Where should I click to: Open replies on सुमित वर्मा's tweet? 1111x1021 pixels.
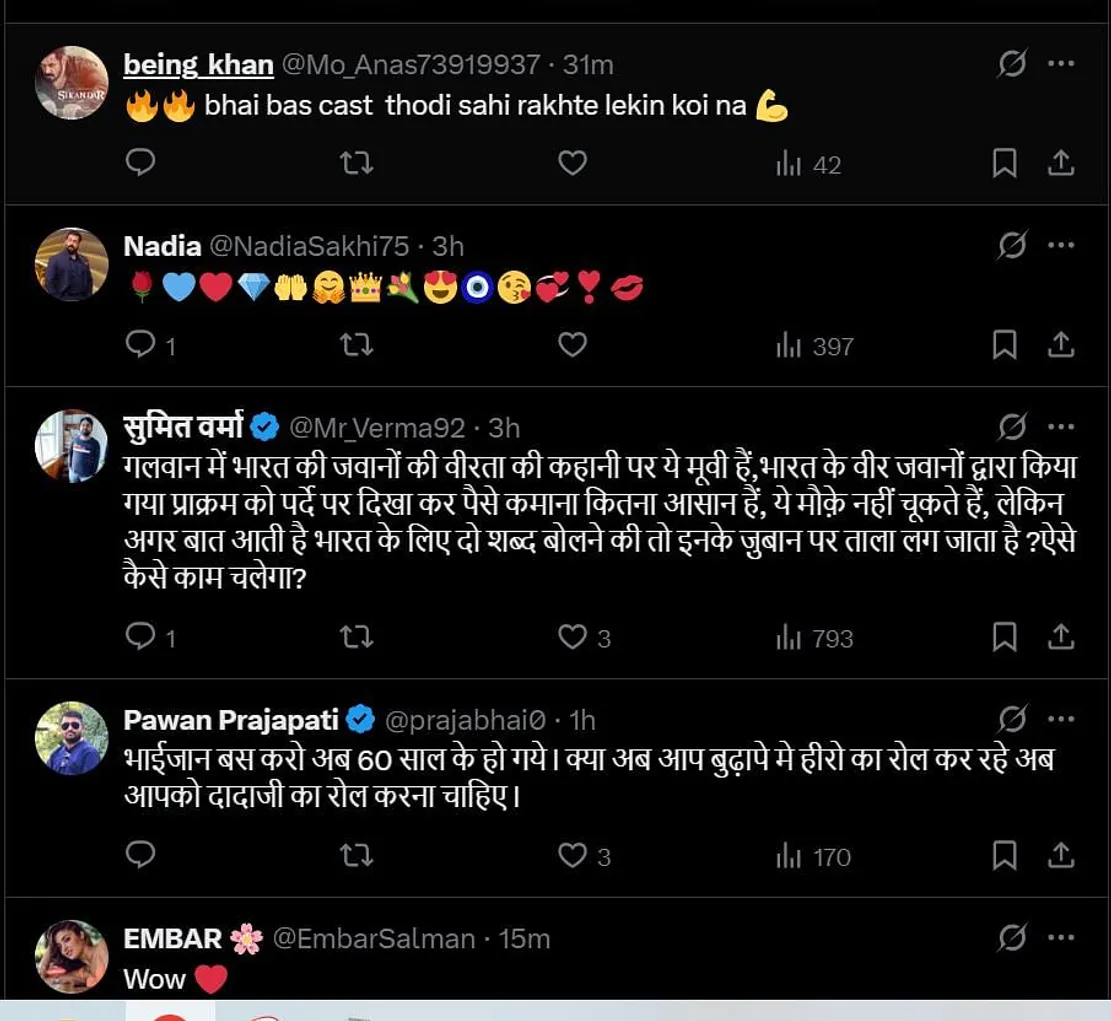(x=150, y=638)
